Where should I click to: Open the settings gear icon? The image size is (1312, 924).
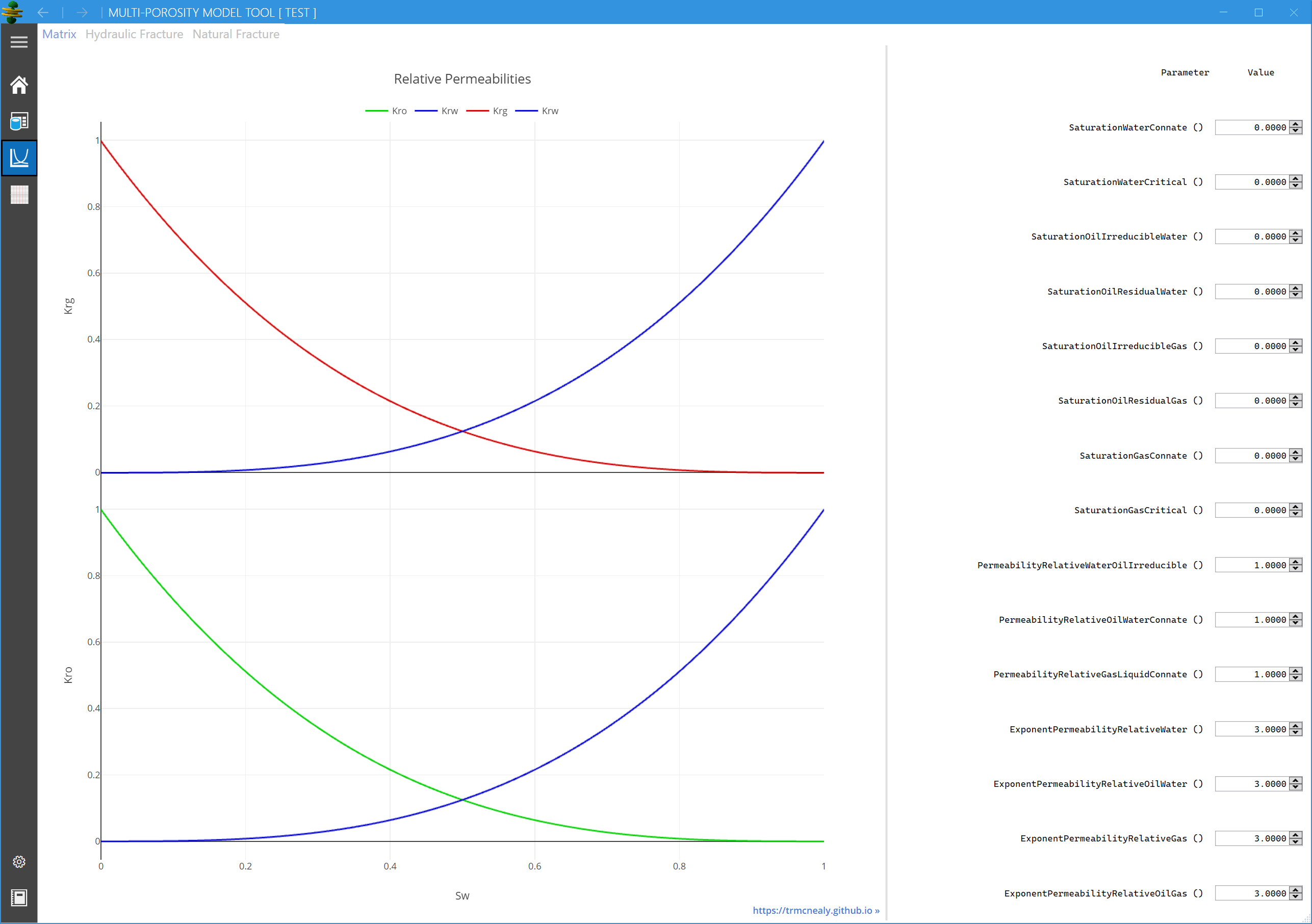pyautogui.click(x=19, y=862)
